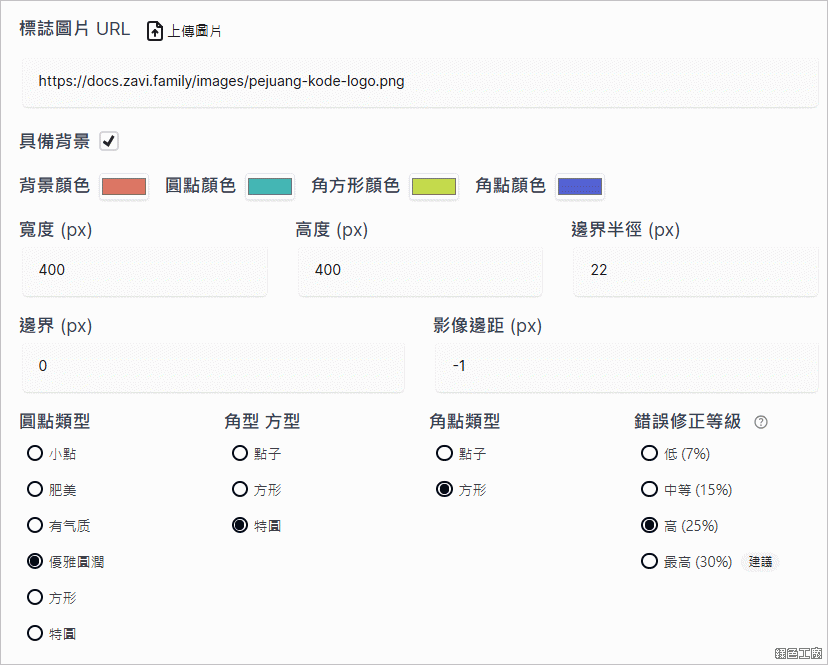Click the 高度 (px) input field
Viewport: 828px width, 665px height.
tap(419, 270)
